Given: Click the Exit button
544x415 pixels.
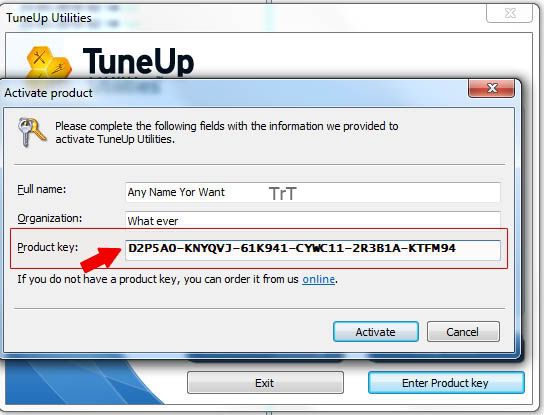Looking at the screenshot, I should (265, 383).
